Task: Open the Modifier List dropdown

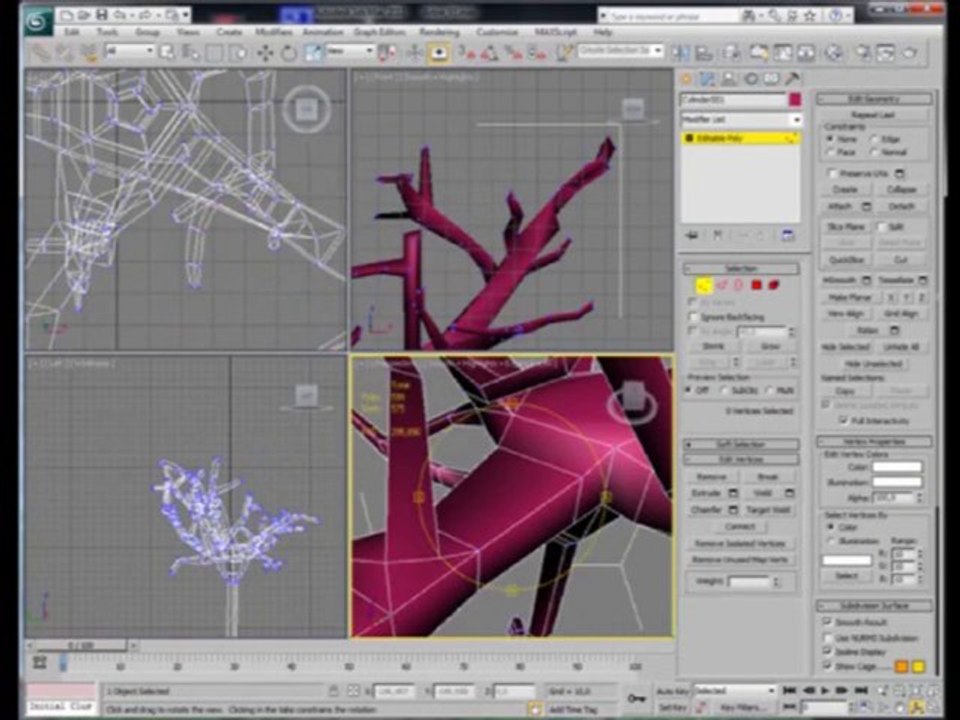Action: click(x=741, y=119)
